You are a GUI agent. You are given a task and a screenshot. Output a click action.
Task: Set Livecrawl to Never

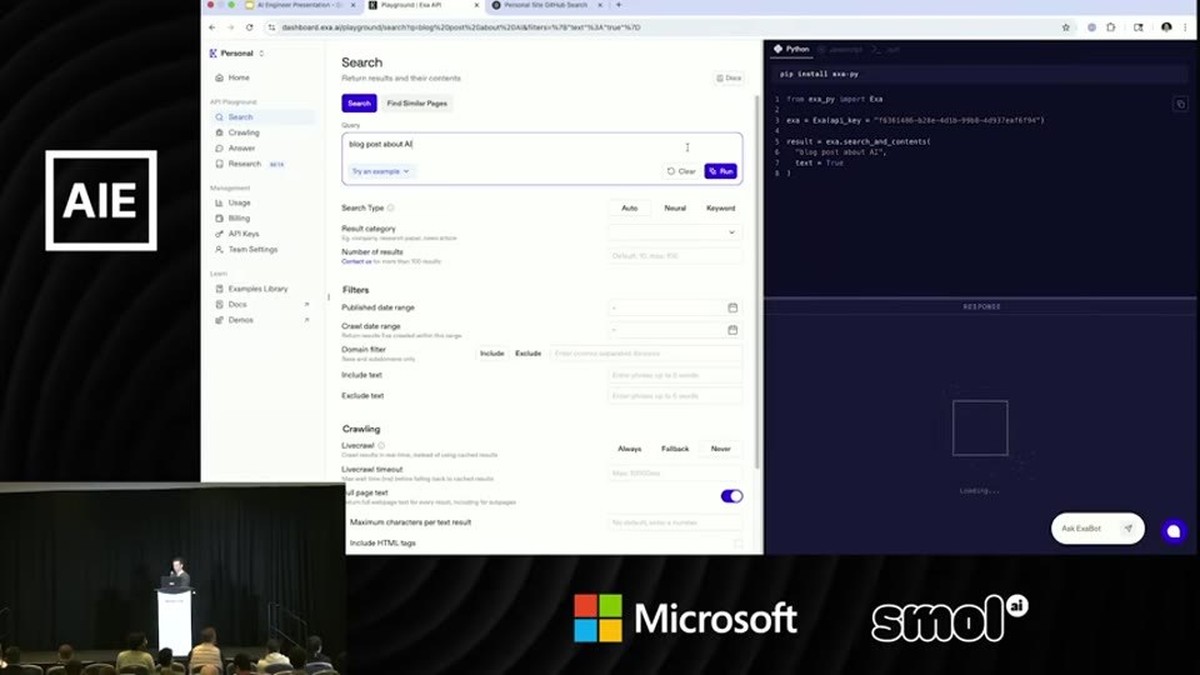(721, 449)
